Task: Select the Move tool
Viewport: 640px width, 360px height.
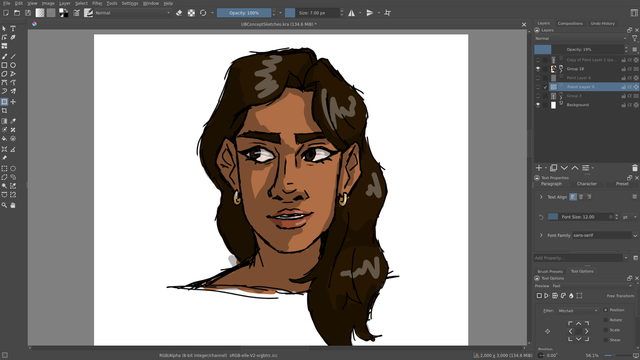Action: [13, 102]
